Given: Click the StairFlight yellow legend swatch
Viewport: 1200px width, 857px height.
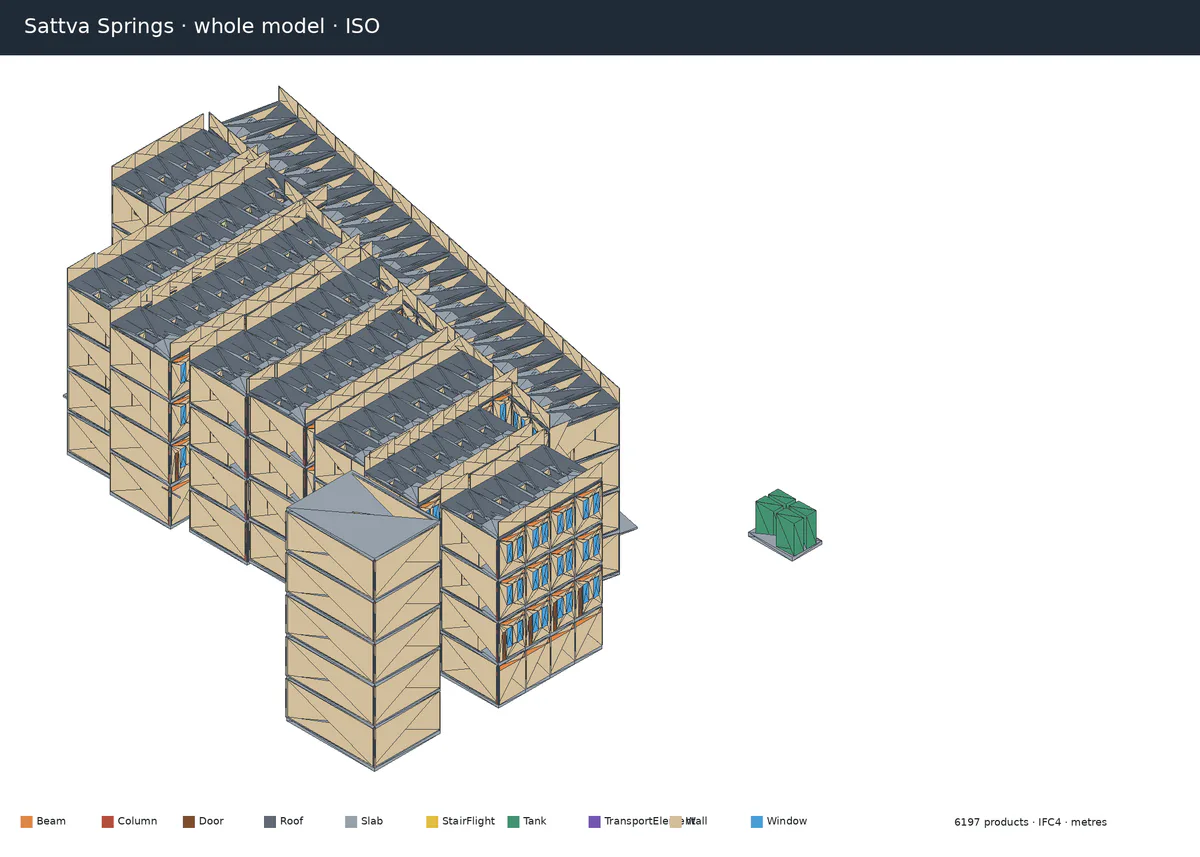Looking at the screenshot, I should [432, 822].
